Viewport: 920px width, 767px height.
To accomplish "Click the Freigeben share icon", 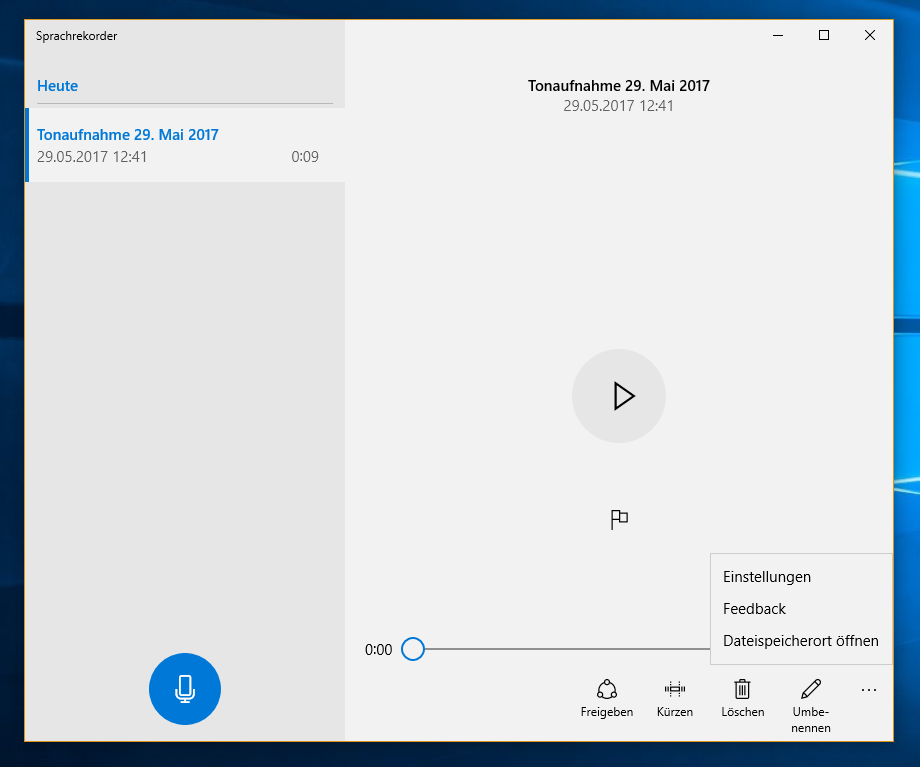I will coord(606,697).
